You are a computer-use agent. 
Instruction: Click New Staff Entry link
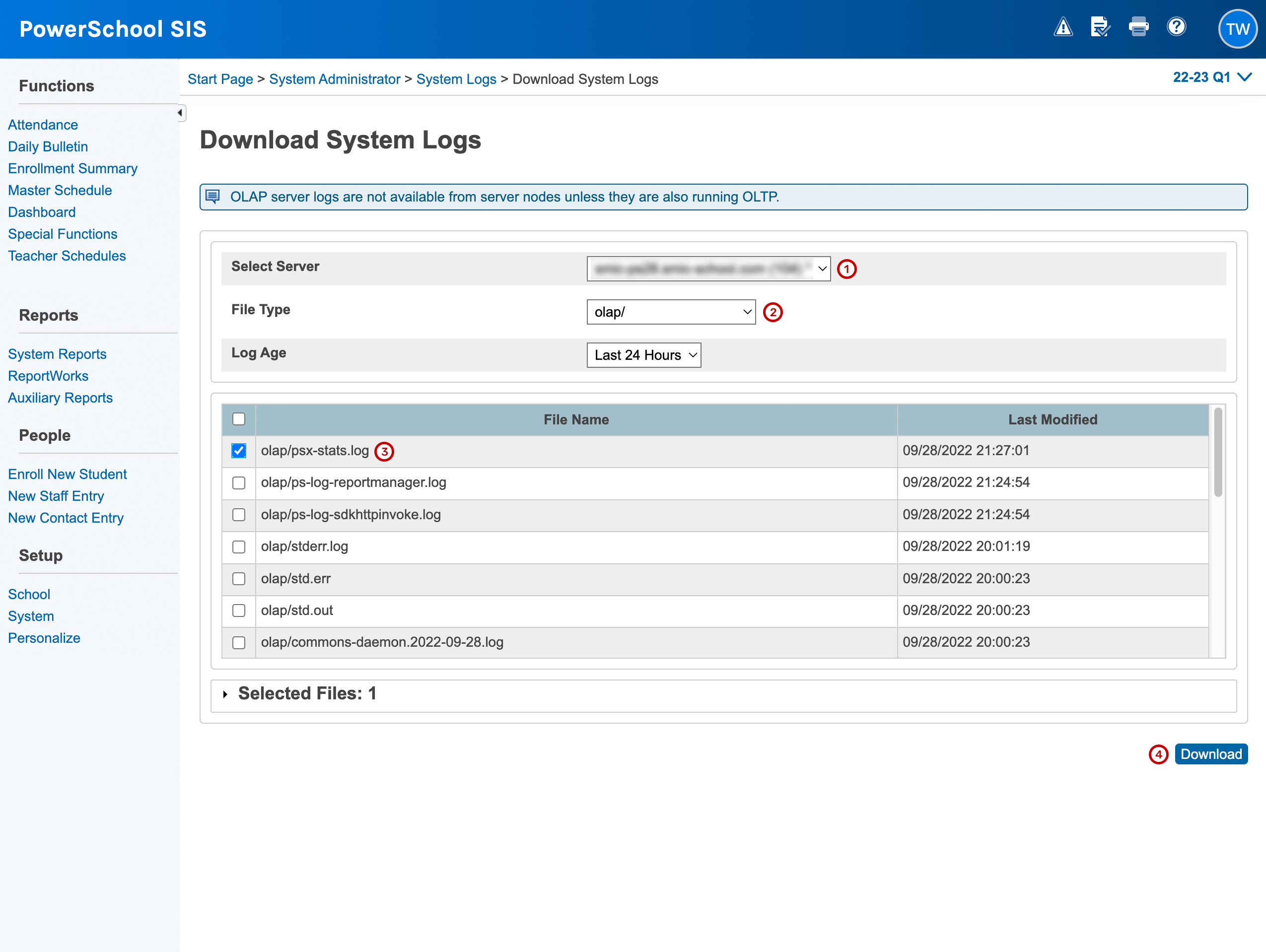56,496
